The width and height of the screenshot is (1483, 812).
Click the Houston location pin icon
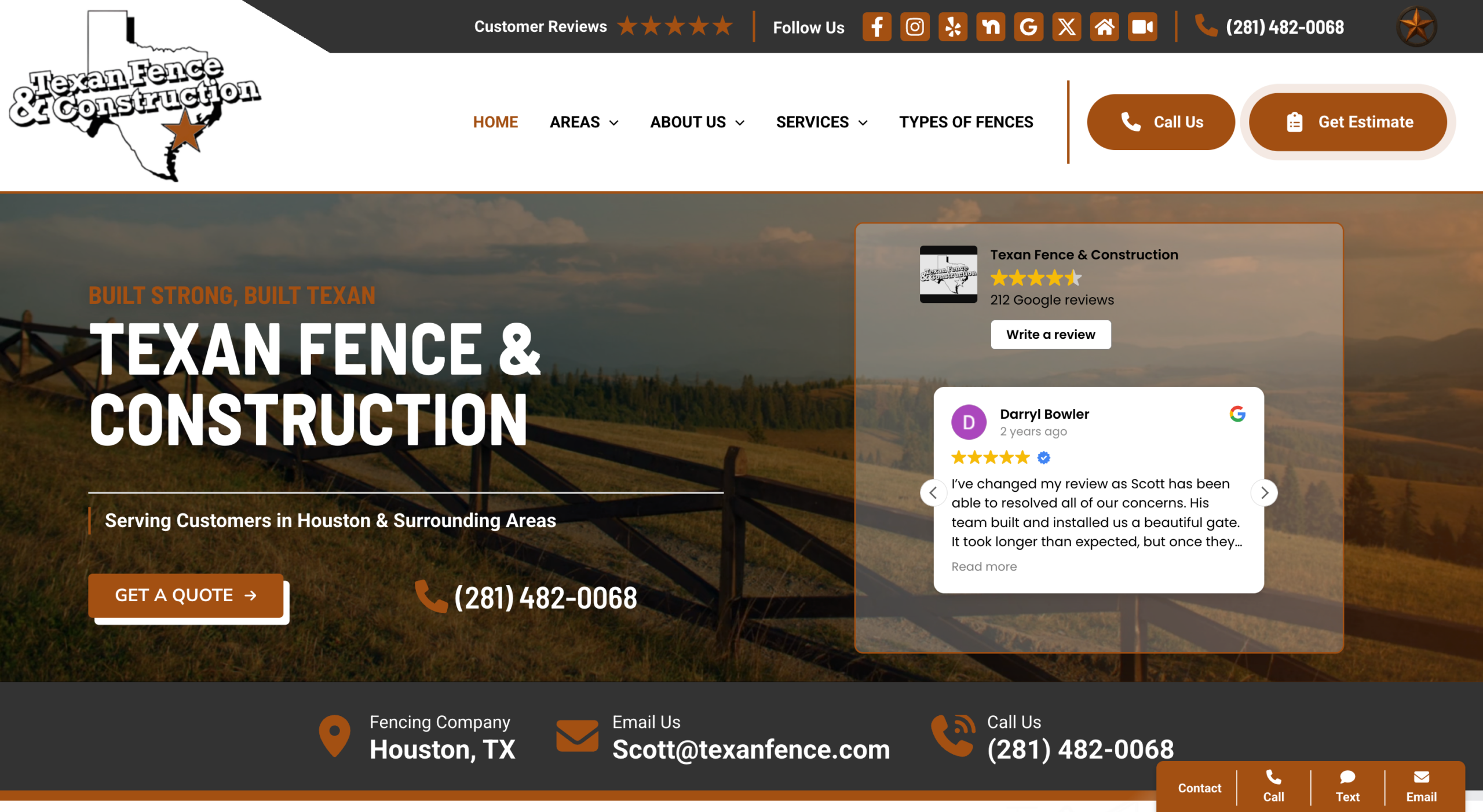point(335,736)
